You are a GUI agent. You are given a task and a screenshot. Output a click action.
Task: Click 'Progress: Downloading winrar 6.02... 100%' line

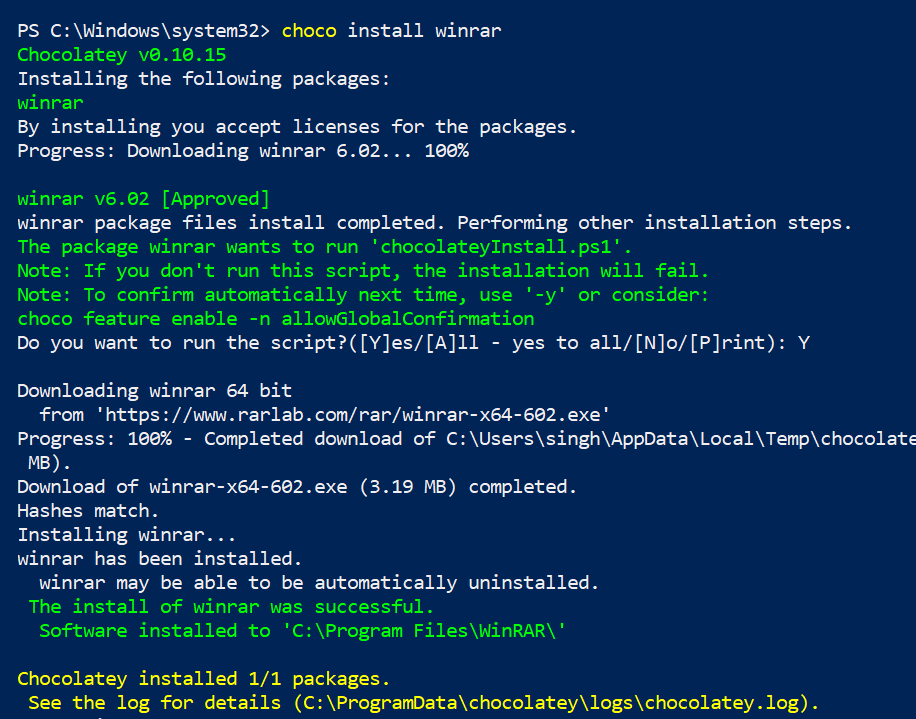point(243,151)
